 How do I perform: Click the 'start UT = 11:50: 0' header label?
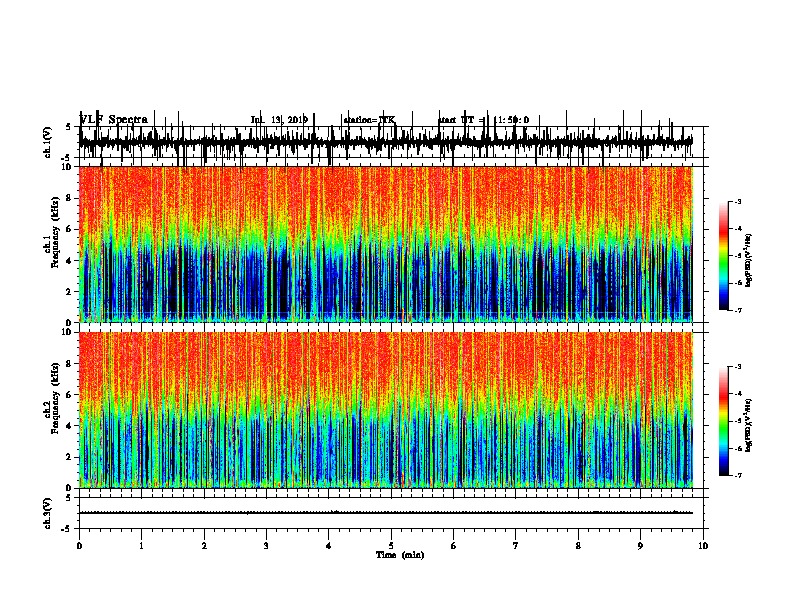(x=483, y=120)
